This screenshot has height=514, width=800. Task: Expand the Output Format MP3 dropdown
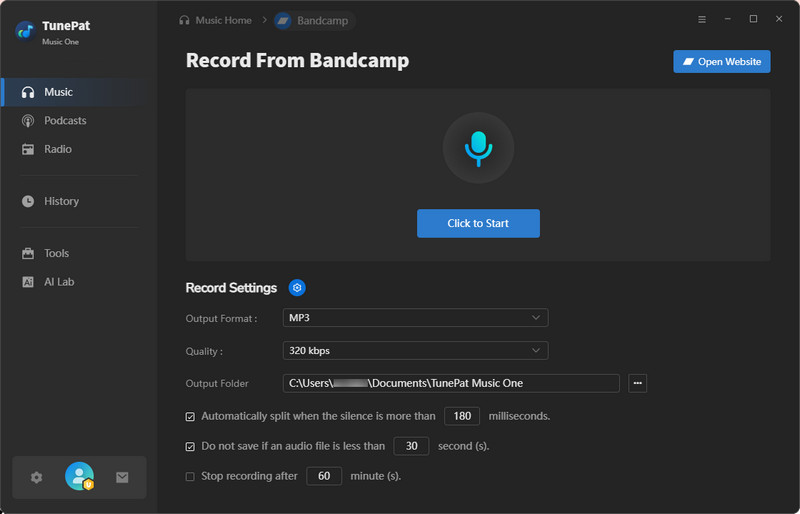(x=415, y=318)
